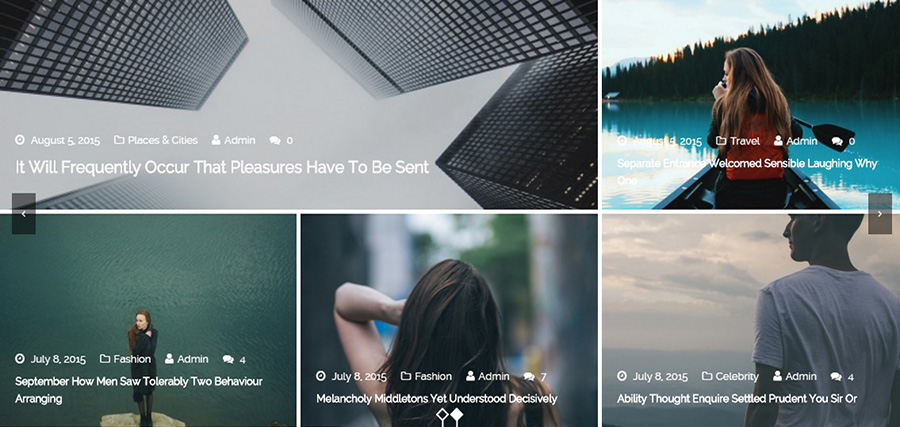Select the first diamond slider pagination dot
Viewport: 900px width, 427px height.
pyautogui.click(x=442, y=417)
